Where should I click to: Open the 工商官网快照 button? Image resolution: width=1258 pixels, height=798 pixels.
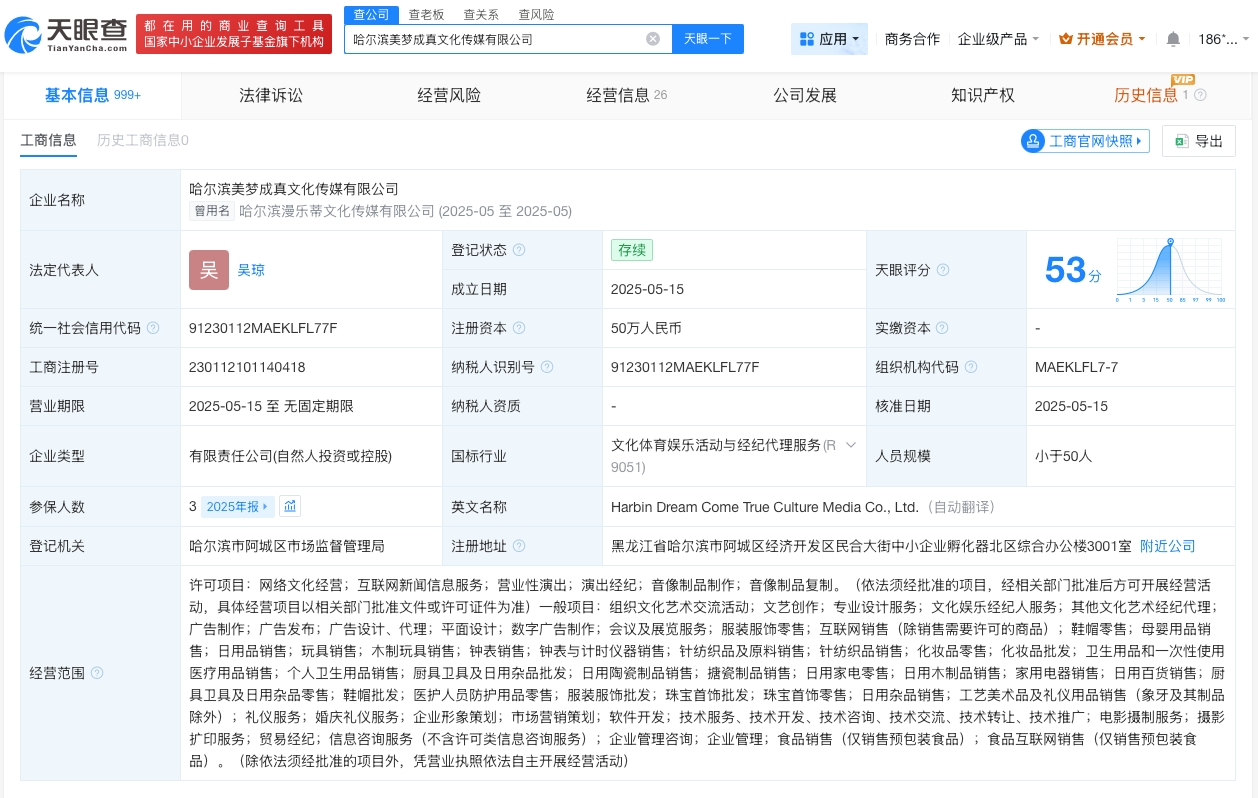(1085, 141)
